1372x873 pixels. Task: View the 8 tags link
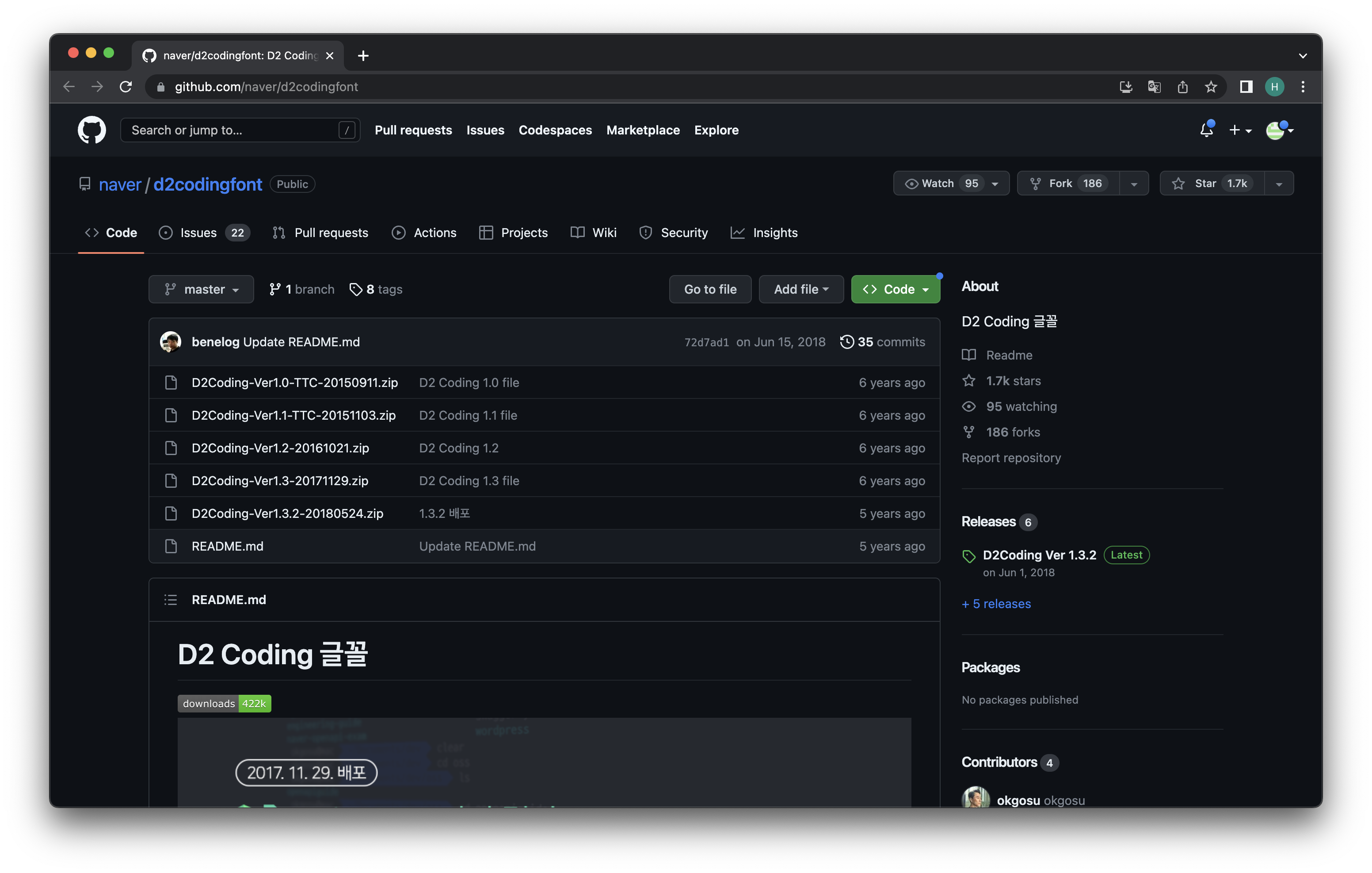(x=375, y=289)
